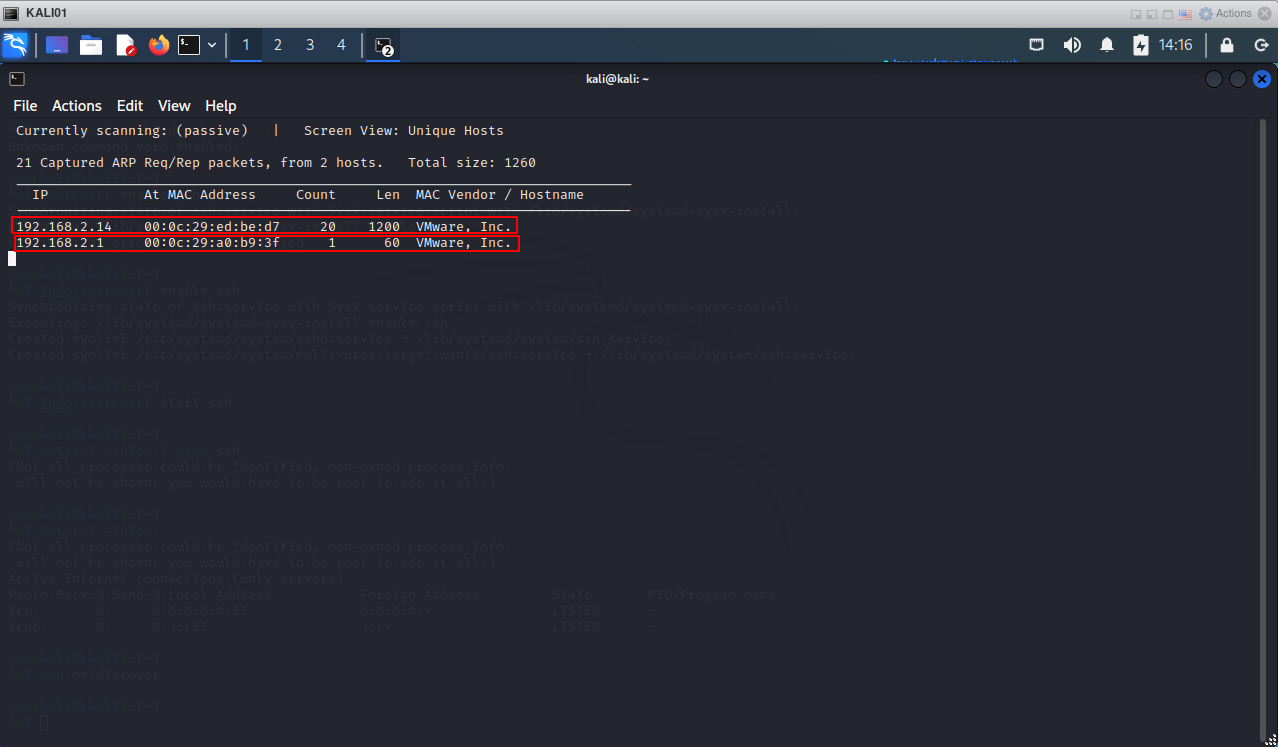Open the Kali dragon applications menu
Screen dimensions: 1278x747
click(15, 45)
